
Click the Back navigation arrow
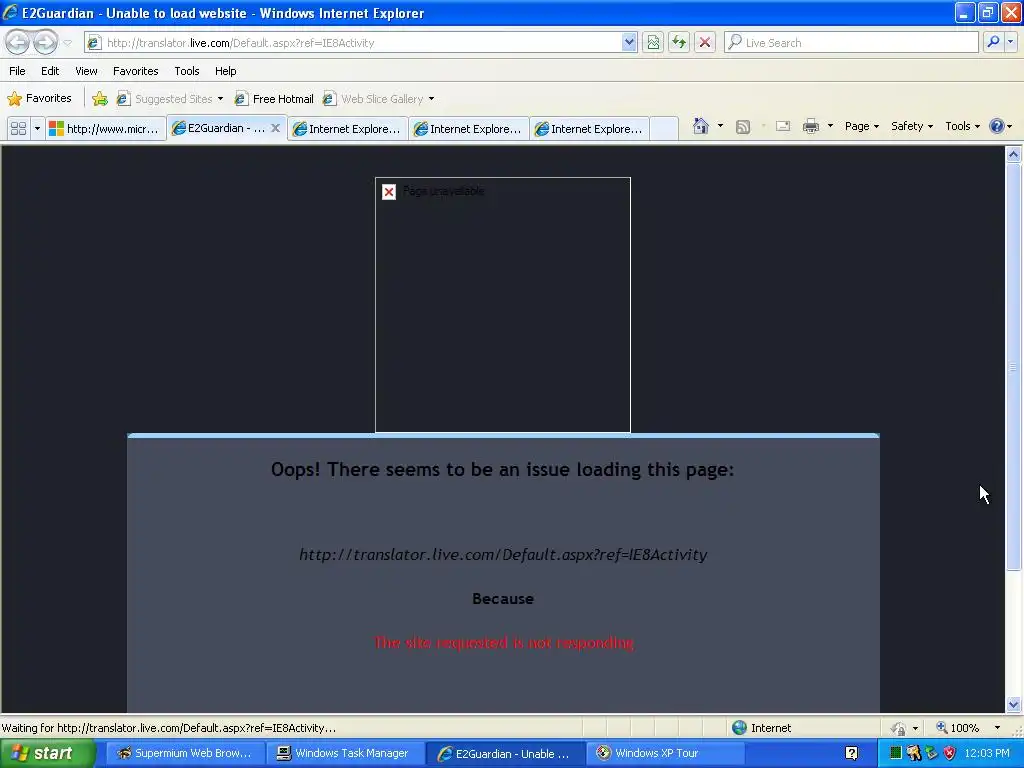pyautogui.click(x=18, y=42)
